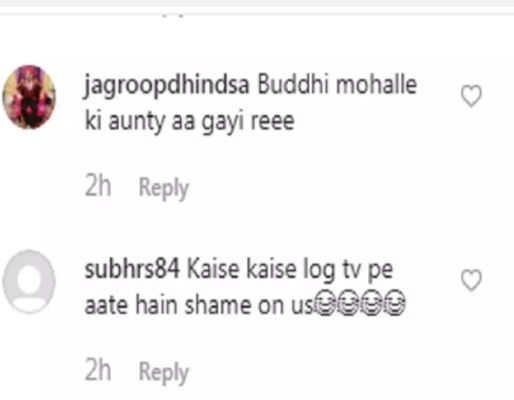Select the last laughing emoji in subhrs84's comment
The image size is (514, 400).
tap(395, 303)
